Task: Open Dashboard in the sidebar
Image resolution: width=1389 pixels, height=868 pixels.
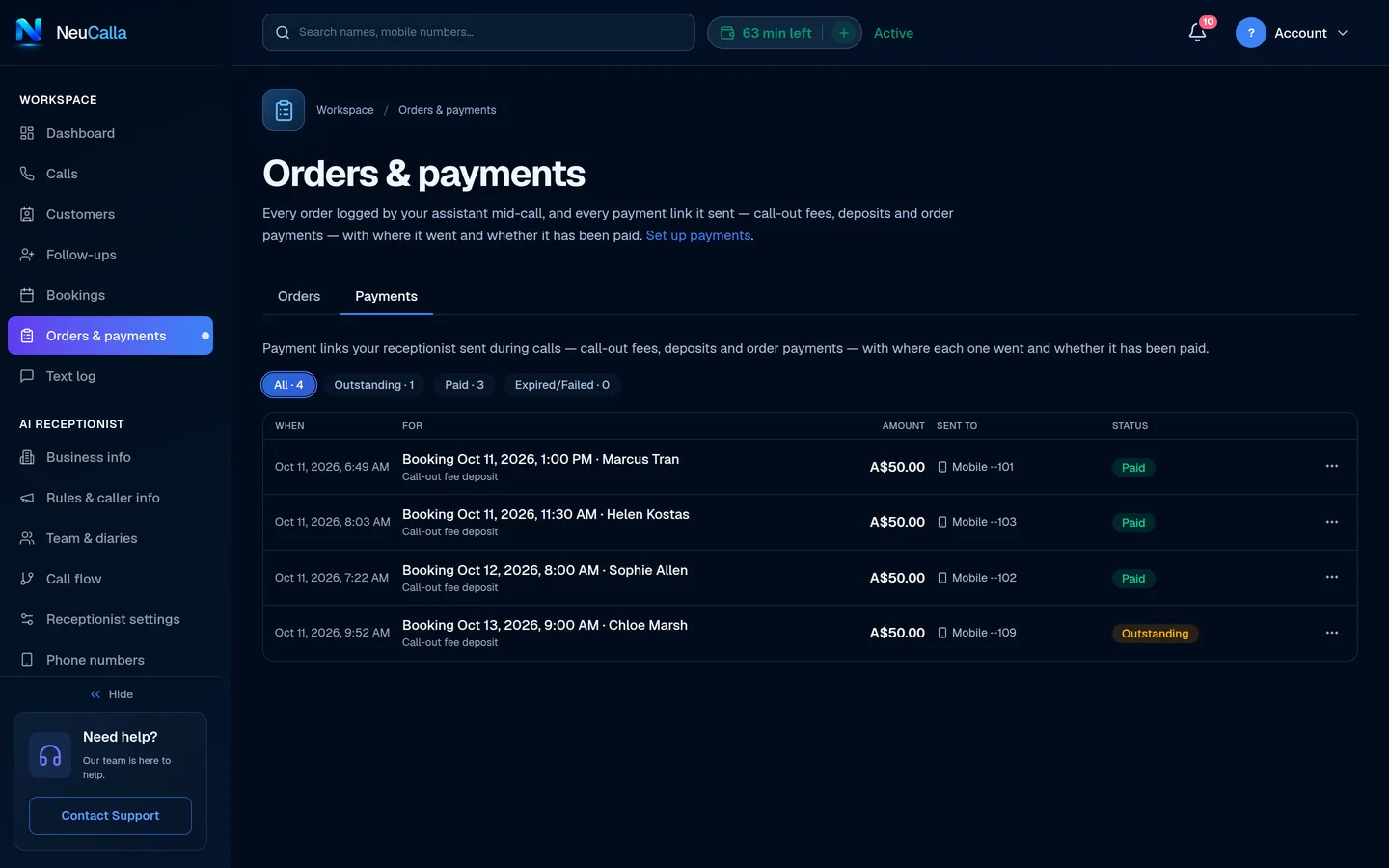Action: pos(110,133)
